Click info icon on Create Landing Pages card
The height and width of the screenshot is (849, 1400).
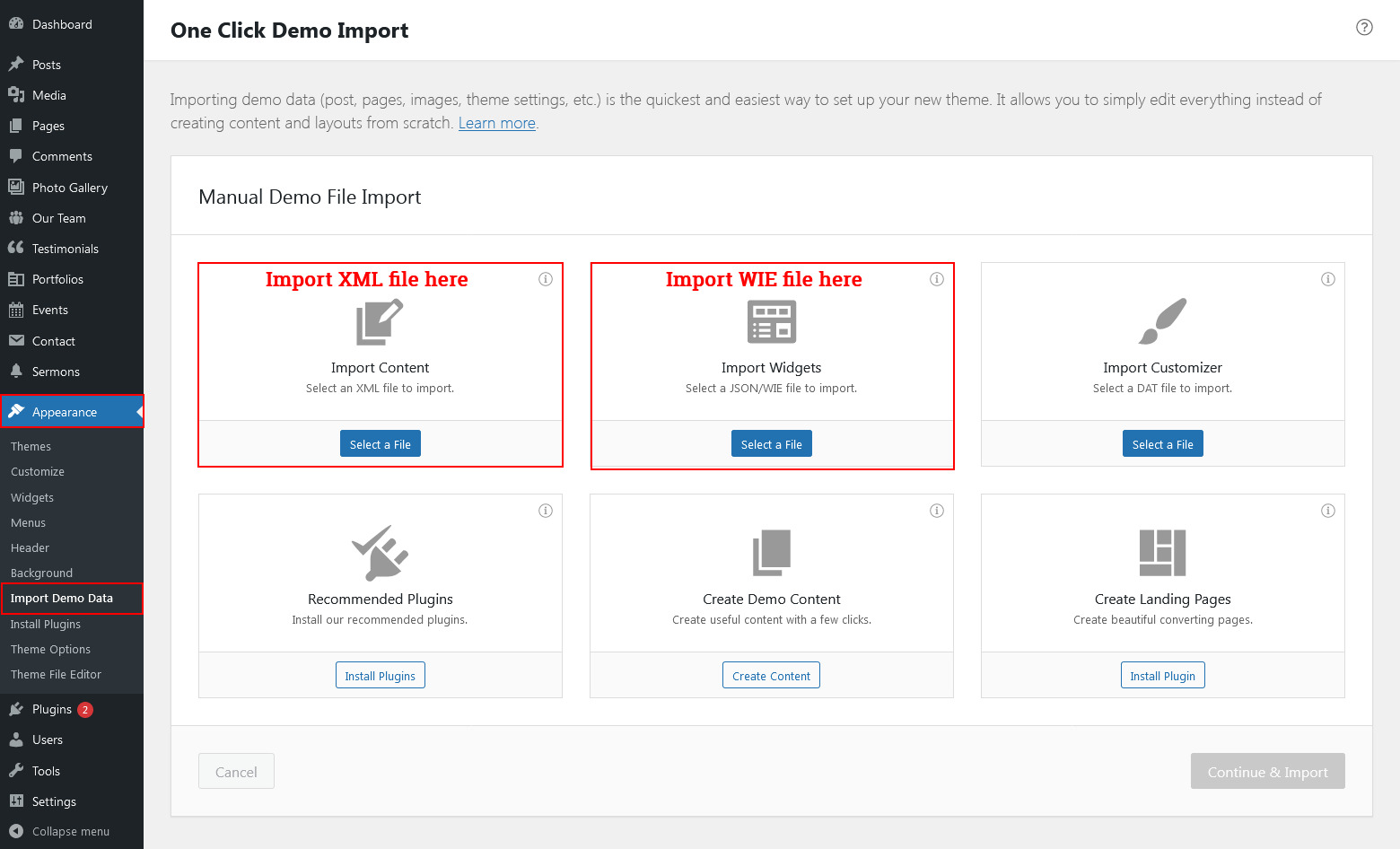1327,511
